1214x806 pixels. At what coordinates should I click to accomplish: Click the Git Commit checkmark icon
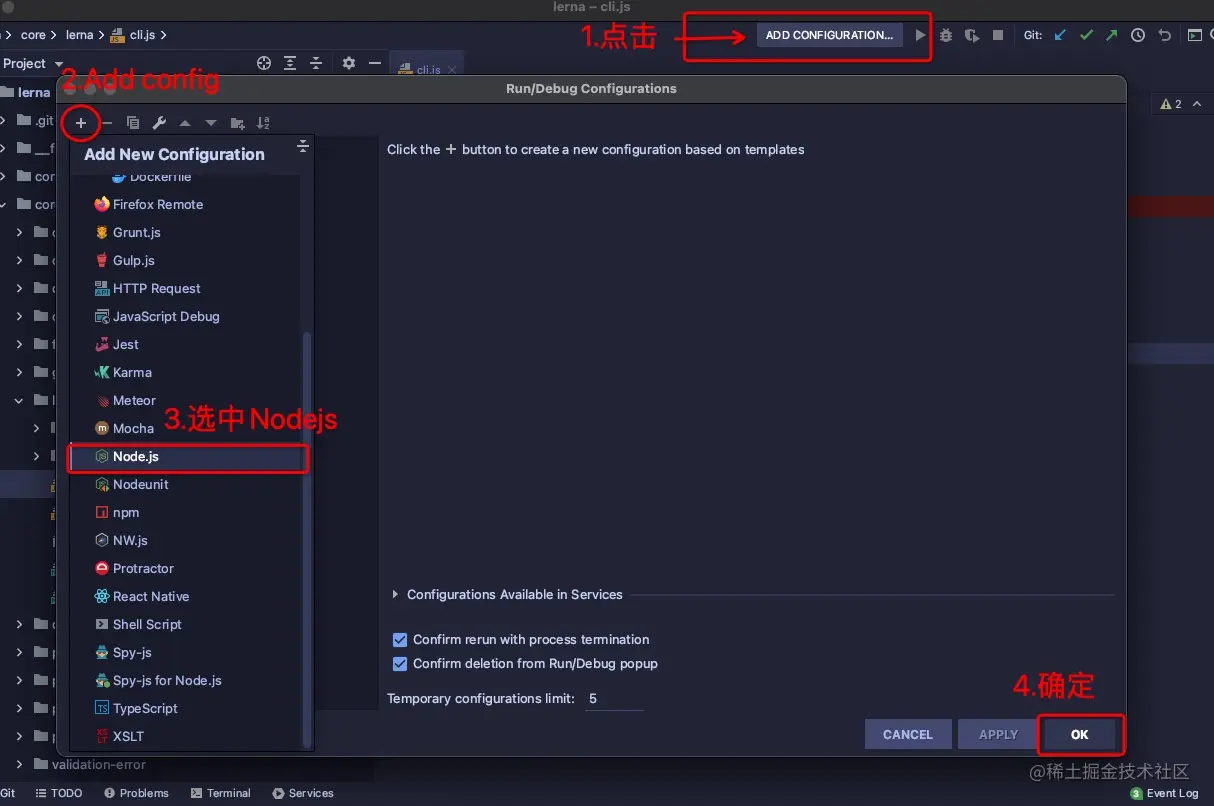tap(1086, 35)
